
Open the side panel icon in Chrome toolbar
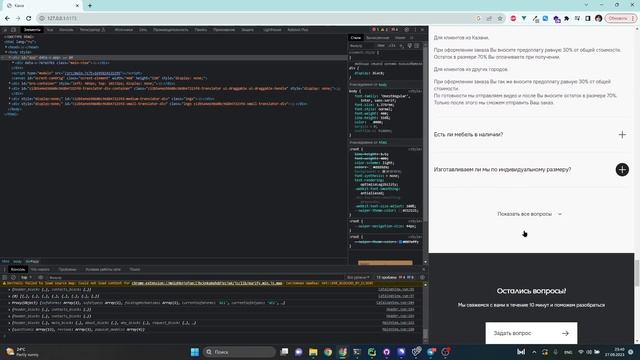[588, 18]
